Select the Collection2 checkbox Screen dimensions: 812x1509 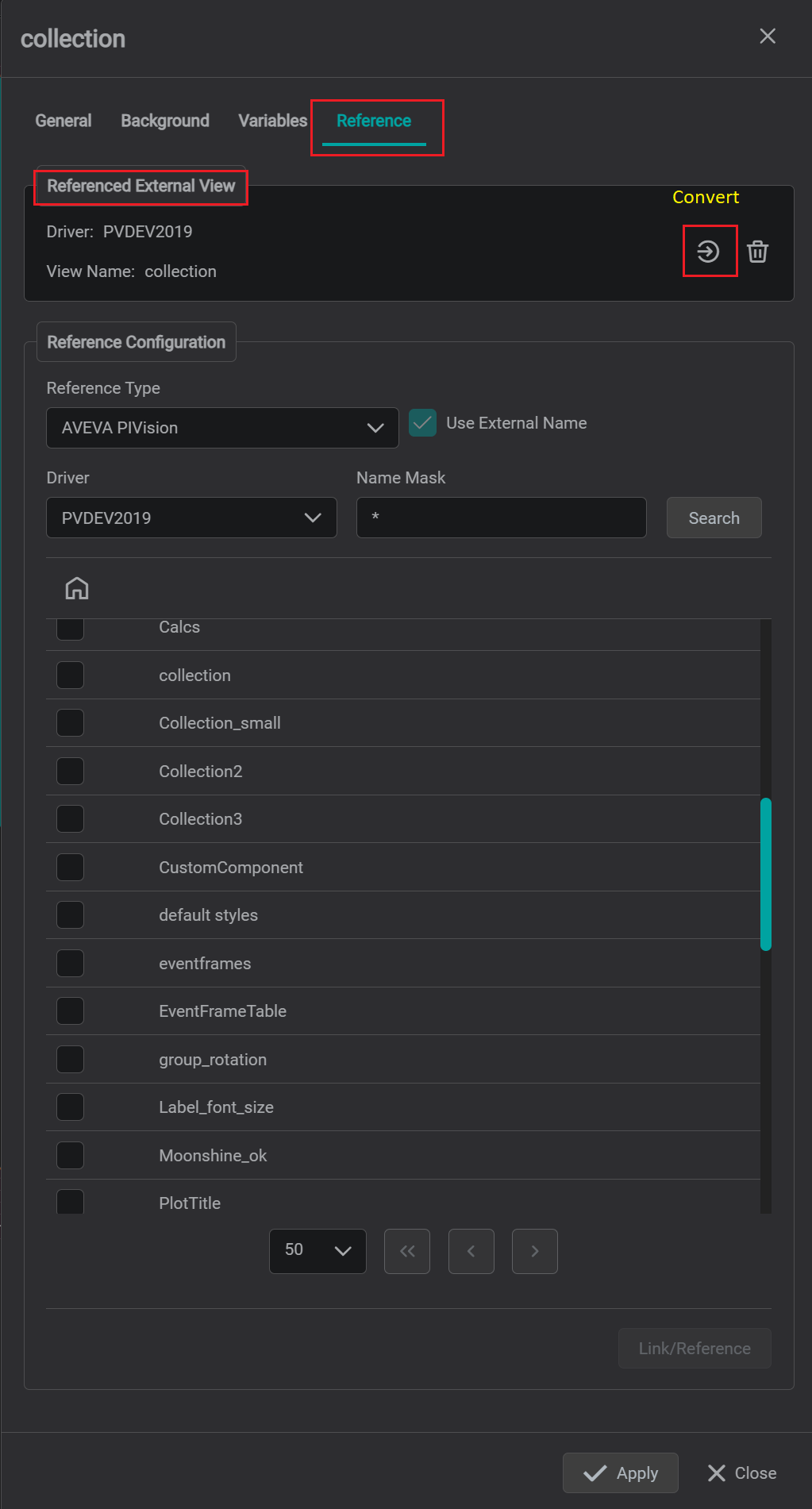click(71, 772)
